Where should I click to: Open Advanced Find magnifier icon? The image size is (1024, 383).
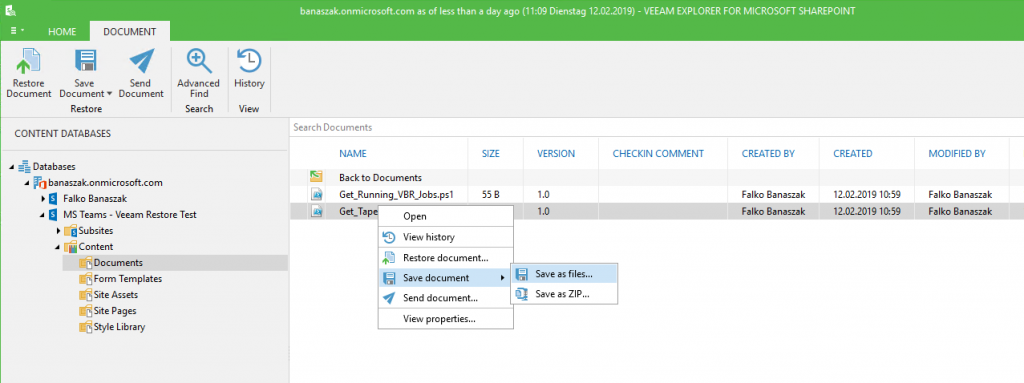(x=199, y=61)
